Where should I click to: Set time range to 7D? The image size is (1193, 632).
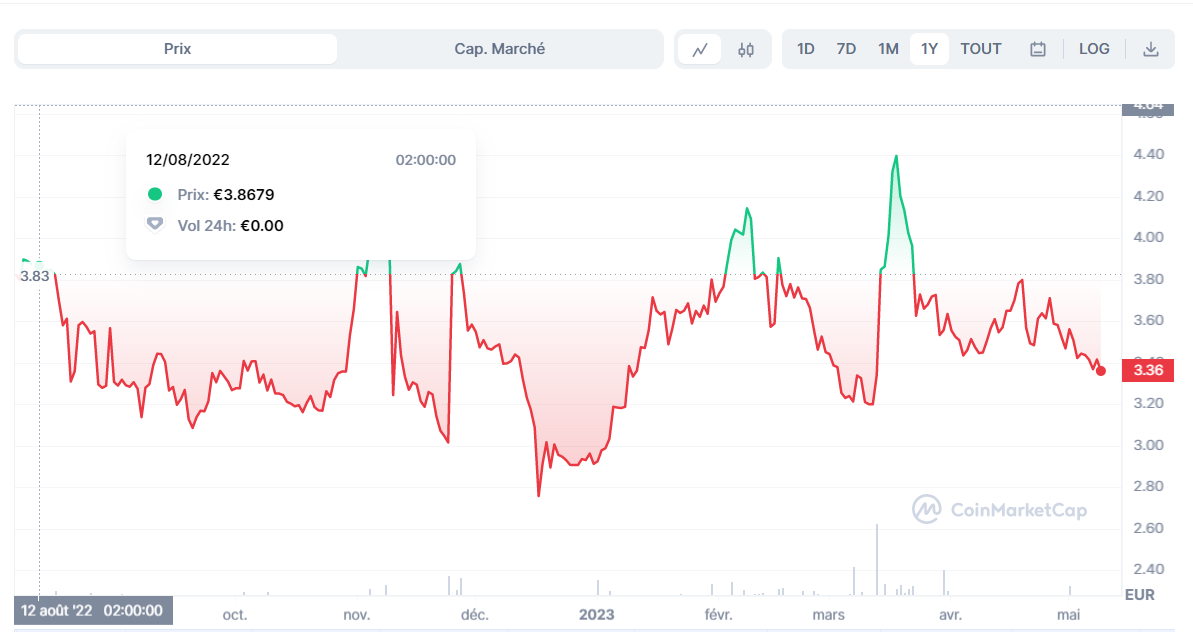pyautogui.click(x=846, y=49)
